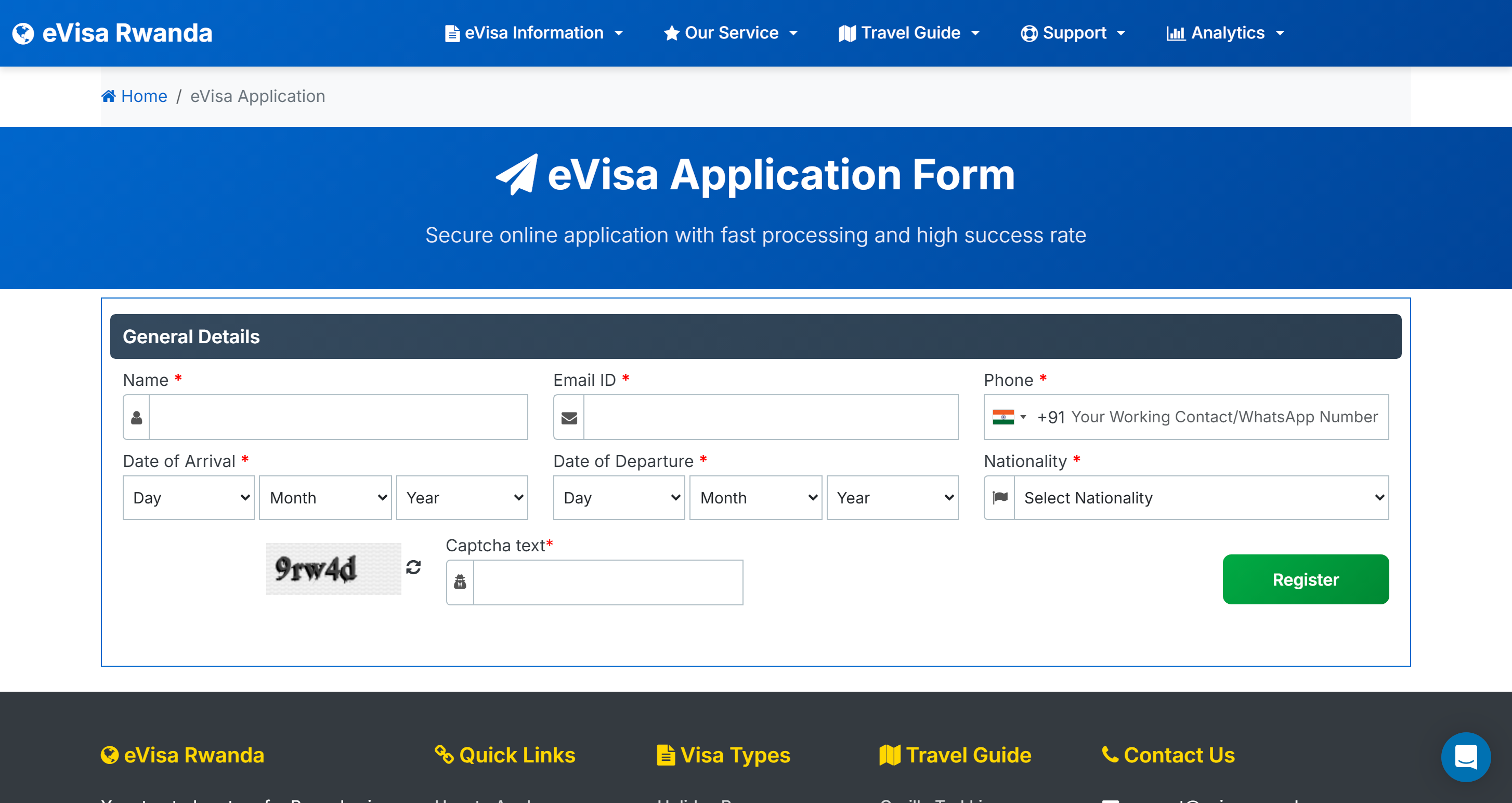Viewport: 1512px width, 803px height.
Task: Open the India flag country code selector
Action: coord(1009,417)
